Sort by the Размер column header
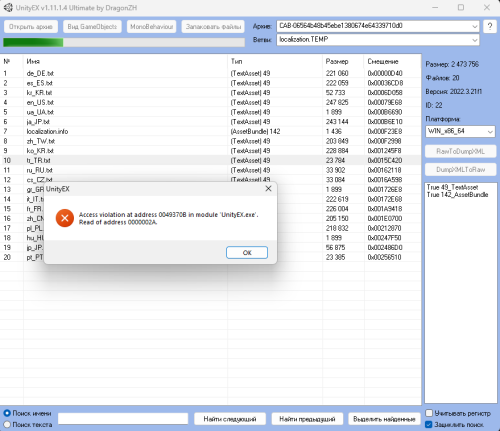Screen dimensions: 500x431 coord(343,61)
